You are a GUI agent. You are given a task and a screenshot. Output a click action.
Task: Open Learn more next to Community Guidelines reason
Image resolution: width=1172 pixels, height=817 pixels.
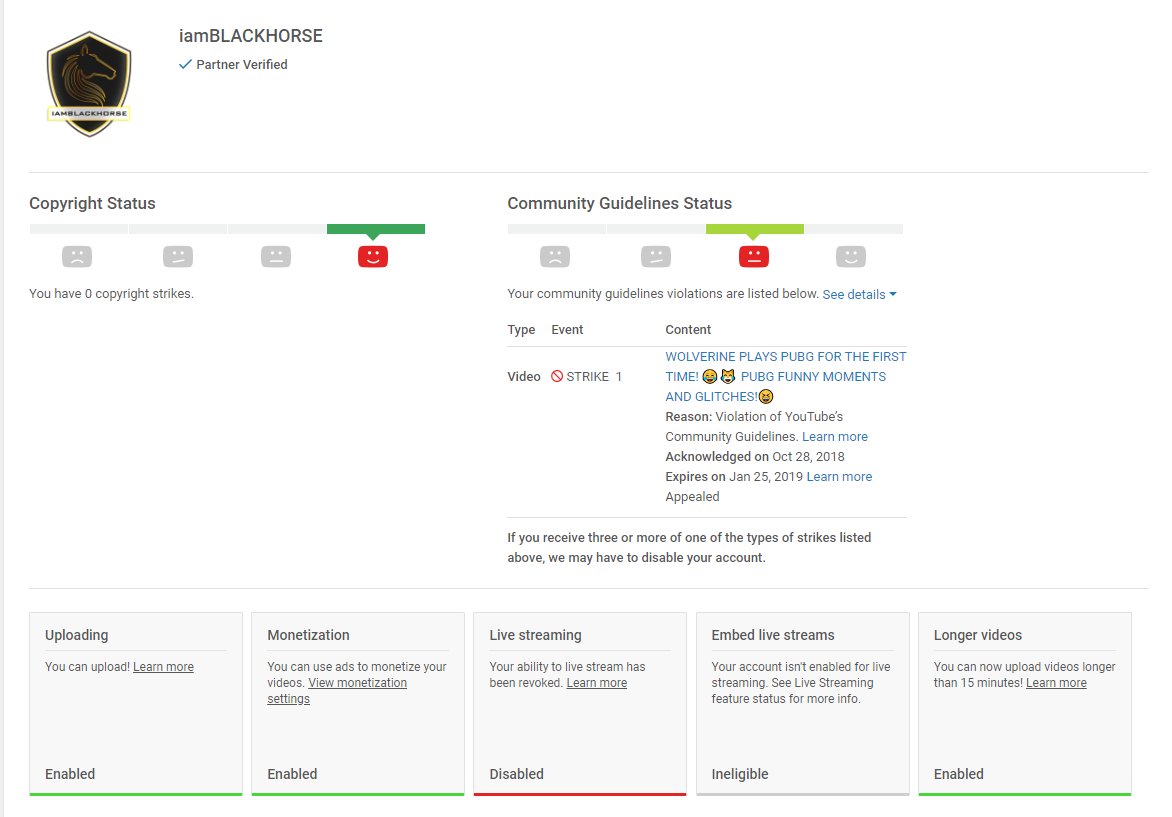coord(835,437)
